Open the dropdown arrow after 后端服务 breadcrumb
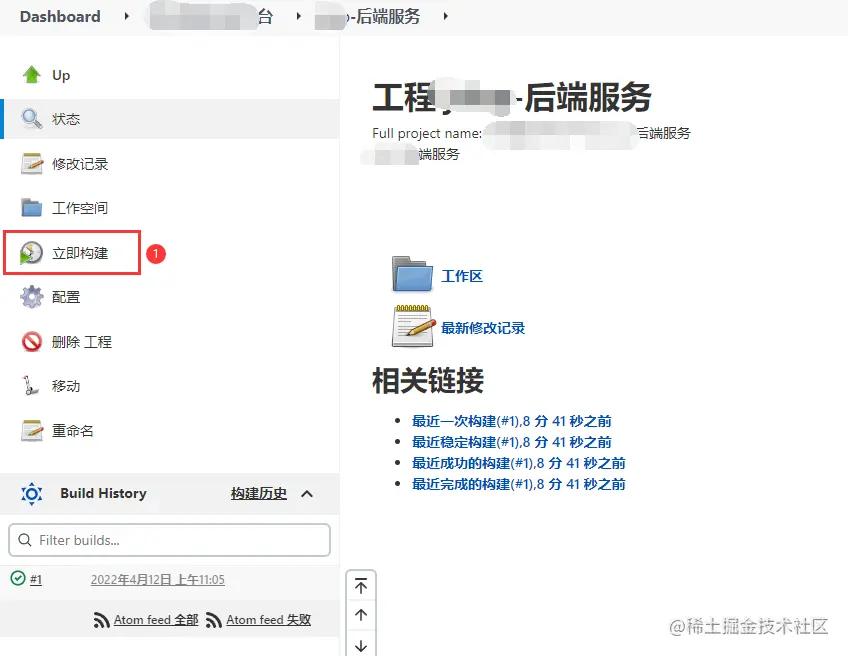Image resolution: width=848 pixels, height=656 pixels. [x=445, y=16]
